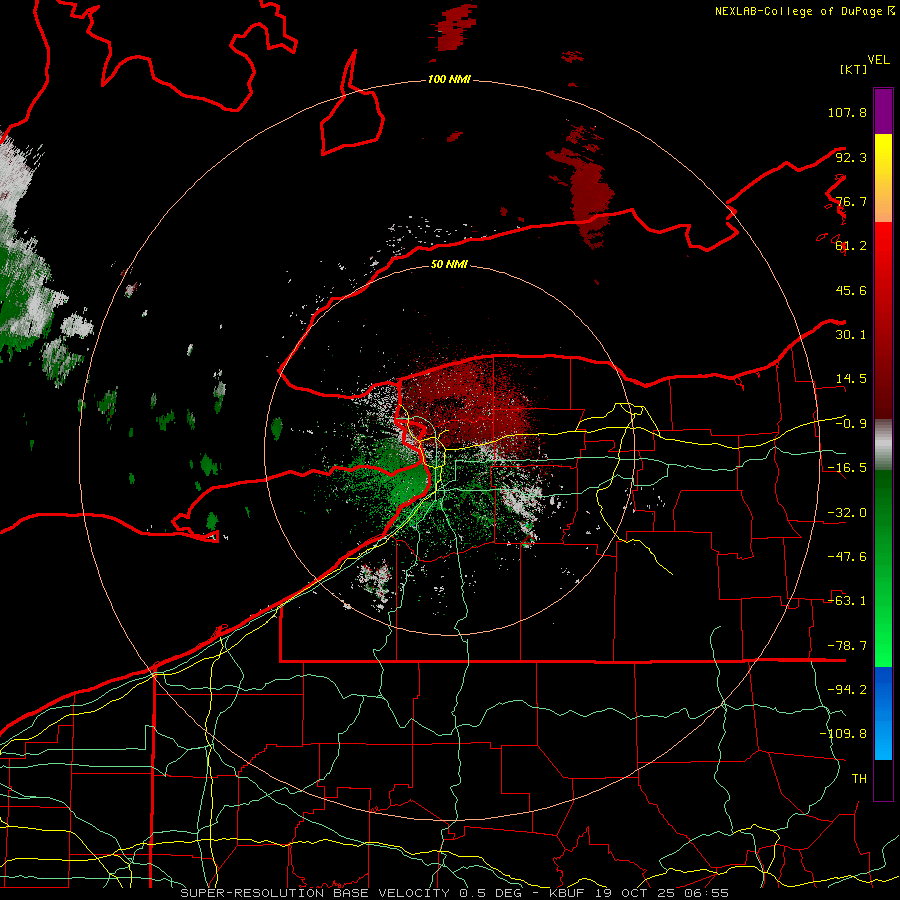Click the 100 NMI range ring label
900x900 pixels.
point(449,79)
